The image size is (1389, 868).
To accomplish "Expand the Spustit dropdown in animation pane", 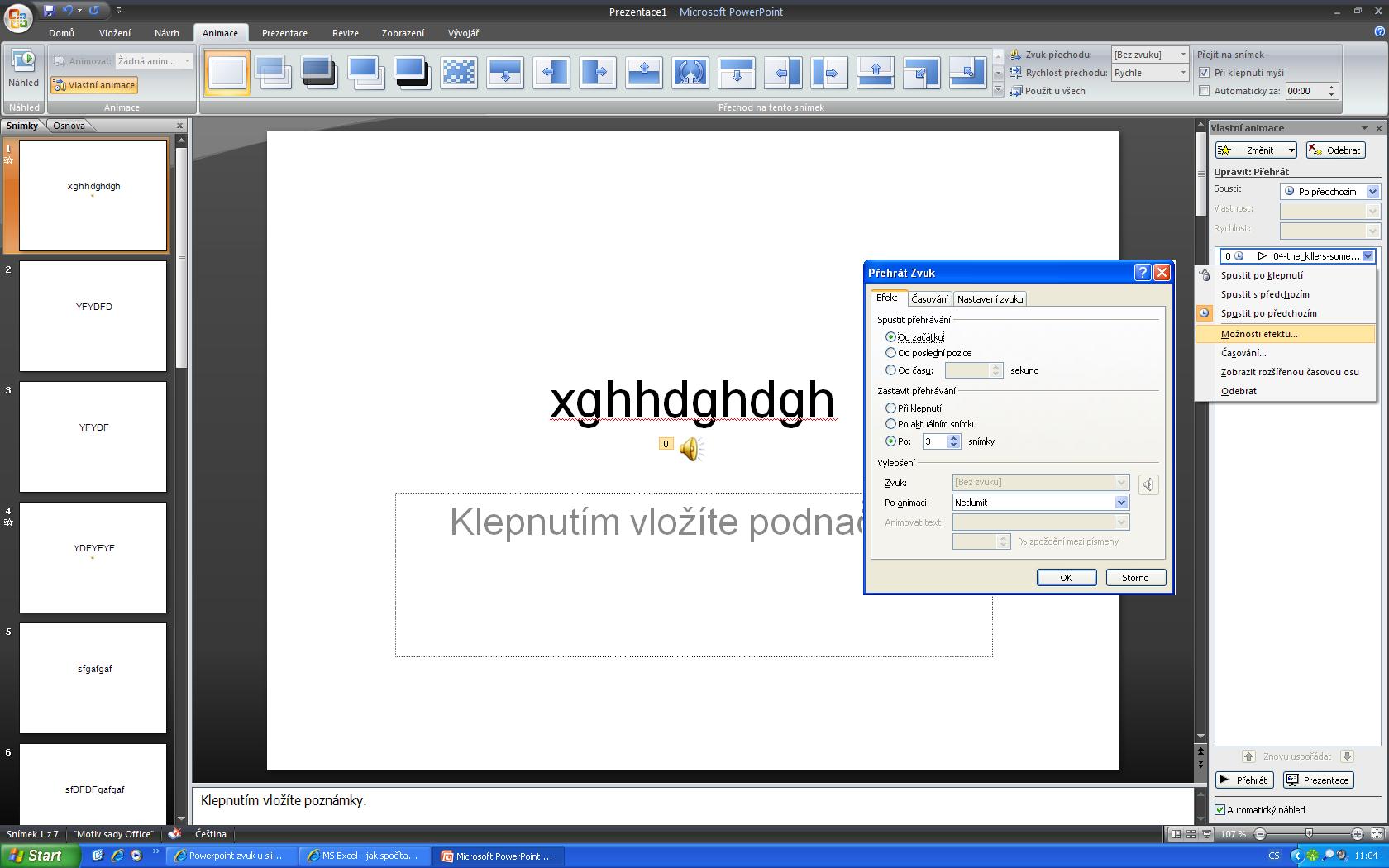I will (x=1372, y=192).
